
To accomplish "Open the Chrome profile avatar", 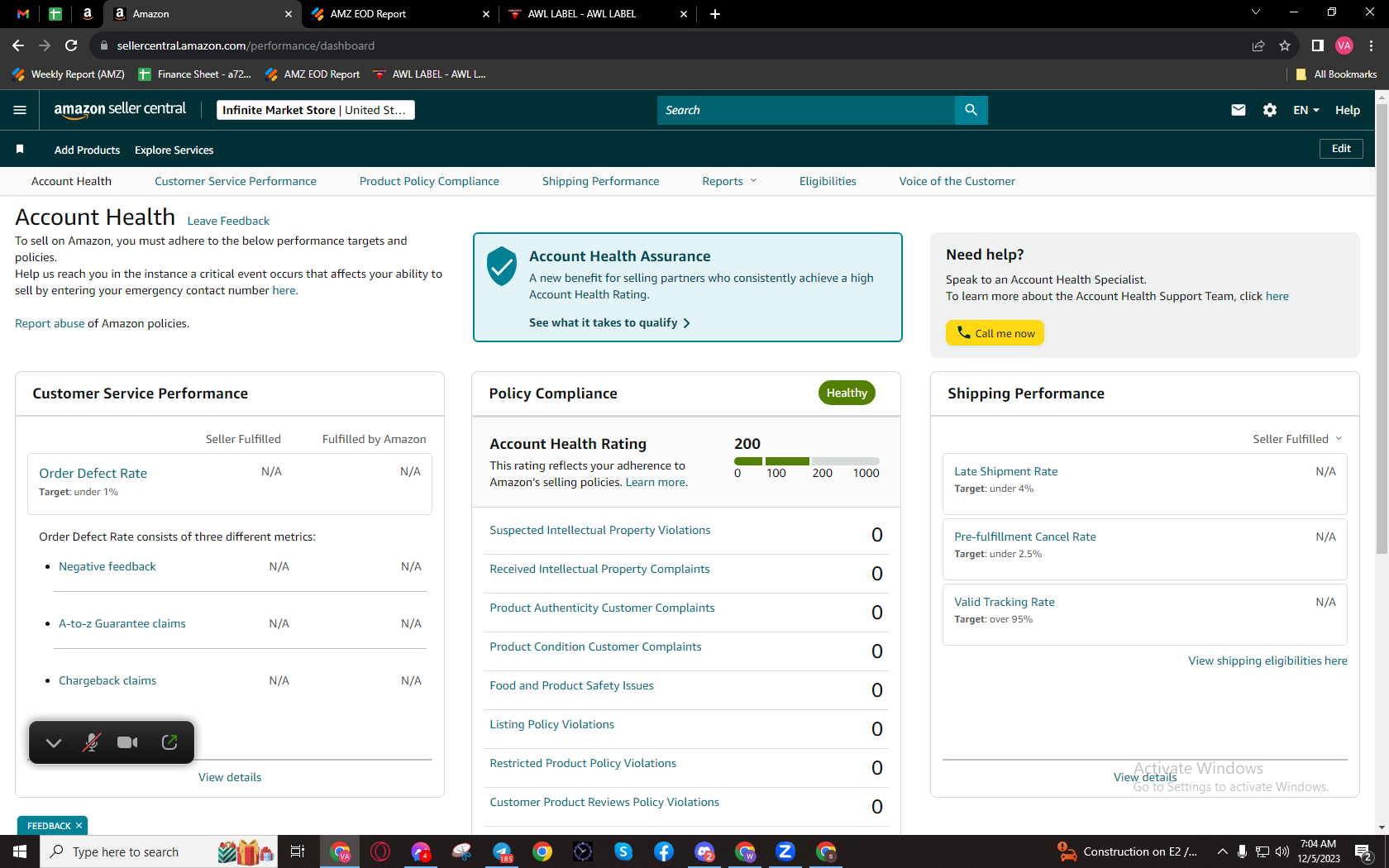I will (x=1344, y=45).
